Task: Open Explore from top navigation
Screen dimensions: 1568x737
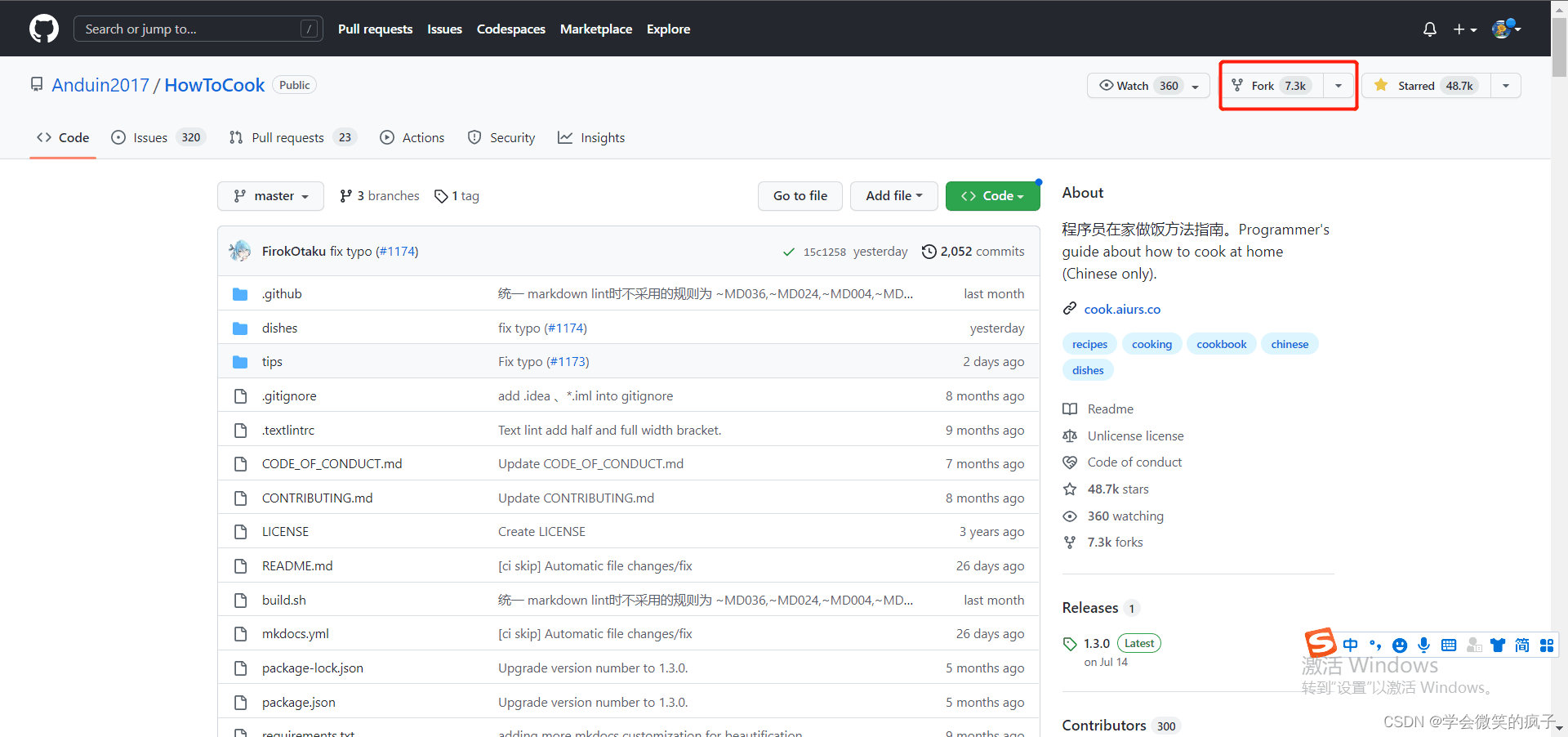Action: point(668,29)
